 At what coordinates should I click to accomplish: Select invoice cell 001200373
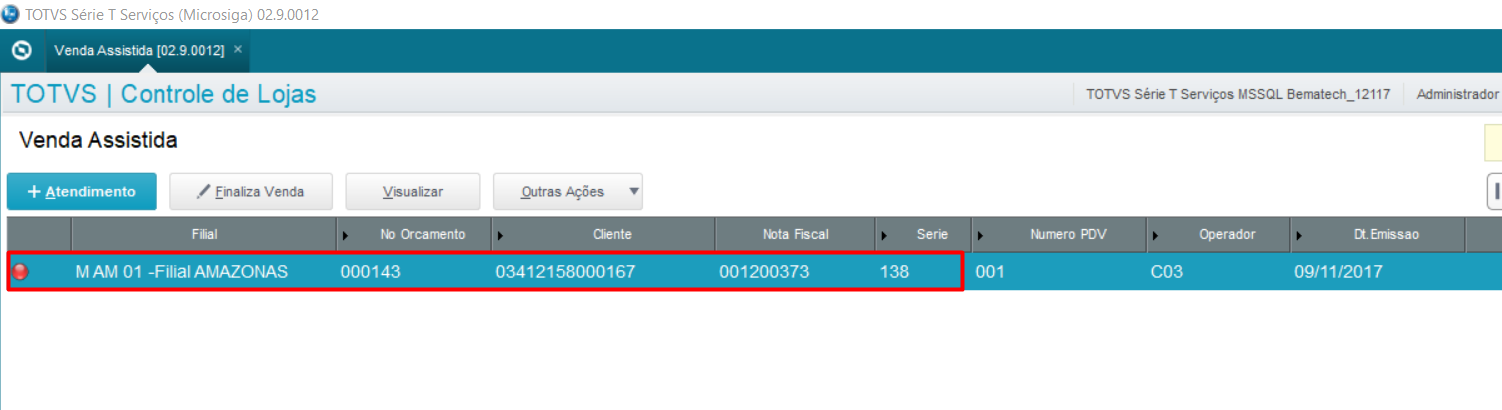coord(795,271)
